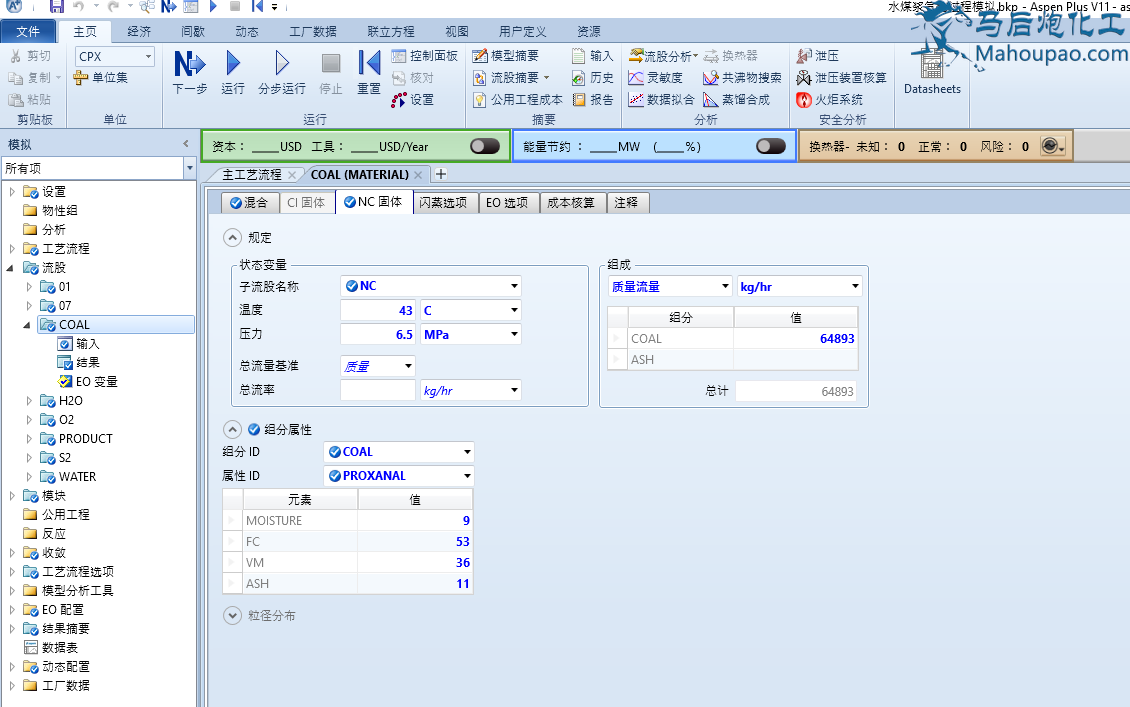This screenshot has width=1130, height=707.
Task: Open the 所有项 filter dropdown
Action: point(190,168)
